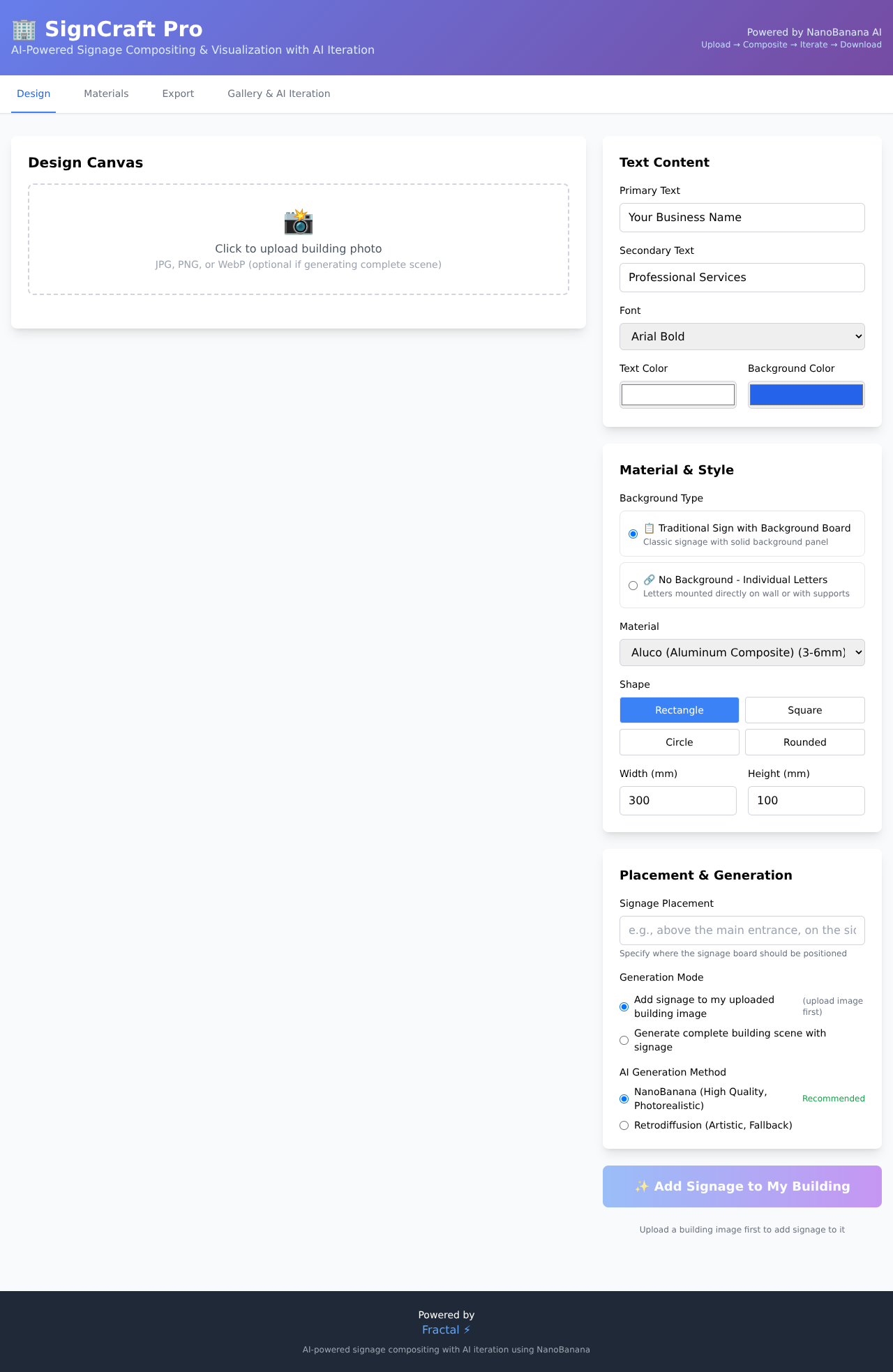Click the clipboard icon beside Traditional Sign
Image resolution: width=893 pixels, height=1372 pixels.
point(649,528)
